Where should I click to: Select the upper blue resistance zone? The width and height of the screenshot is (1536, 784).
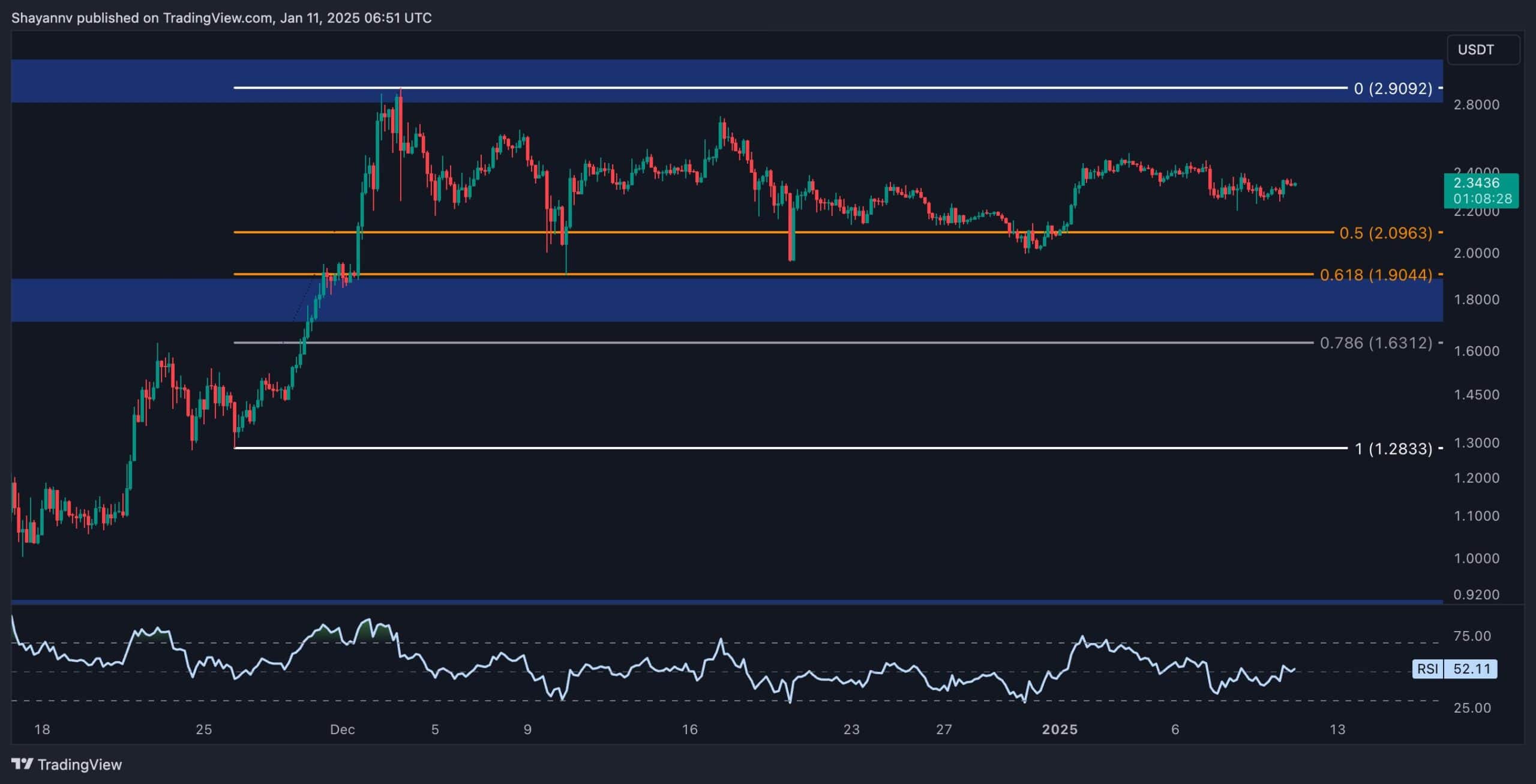[727, 81]
